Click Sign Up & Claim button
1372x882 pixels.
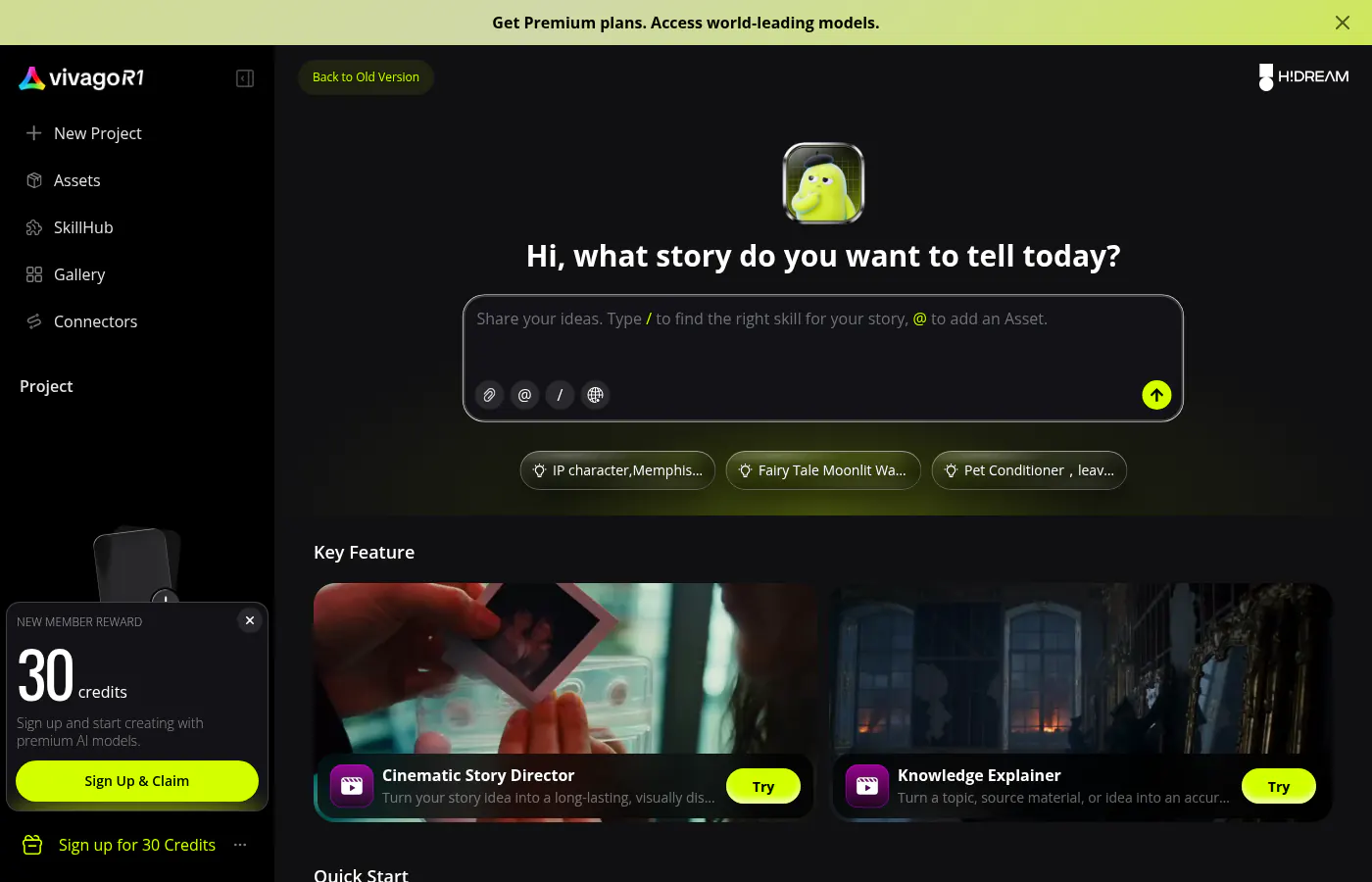pyautogui.click(x=137, y=781)
